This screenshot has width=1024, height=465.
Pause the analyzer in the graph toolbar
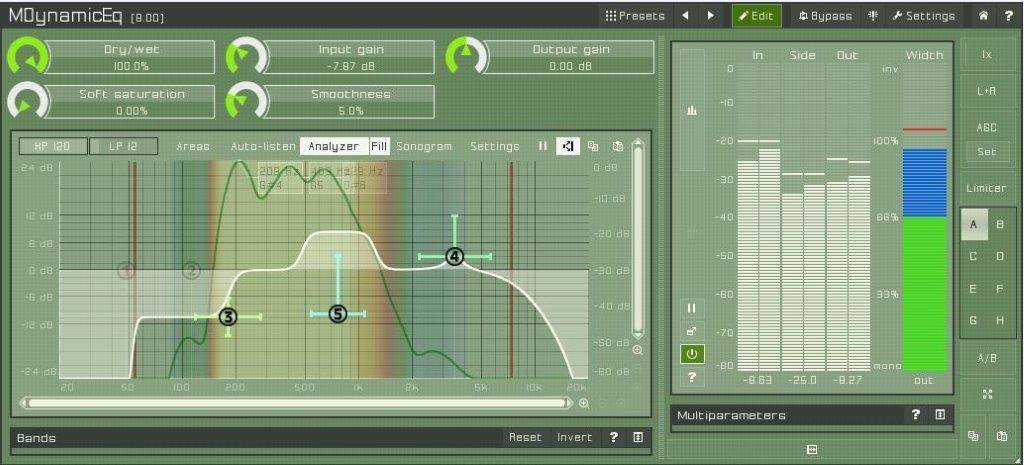(x=543, y=146)
